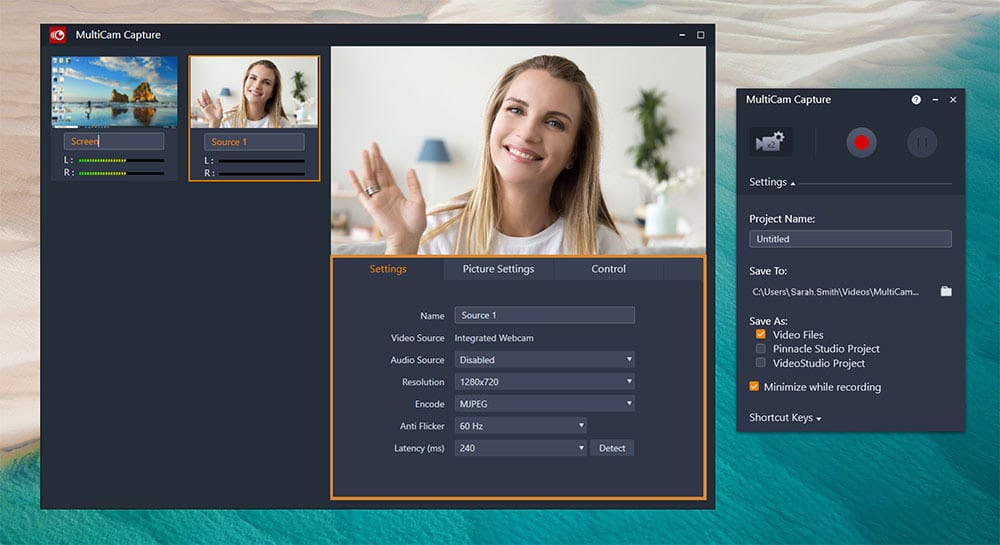Image resolution: width=1000 pixels, height=545 pixels.
Task: Select the Source 1 webcam thumbnail
Action: pos(254,92)
